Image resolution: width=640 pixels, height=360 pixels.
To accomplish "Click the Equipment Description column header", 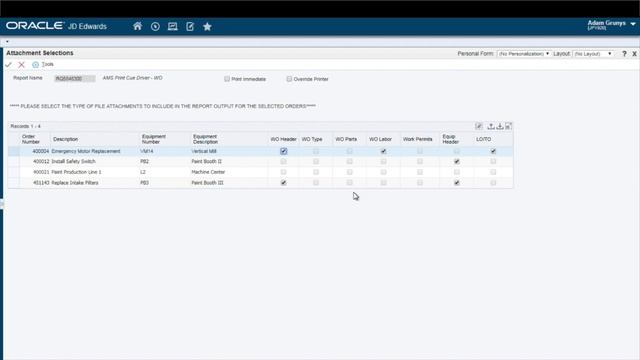I will pos(205,139).
